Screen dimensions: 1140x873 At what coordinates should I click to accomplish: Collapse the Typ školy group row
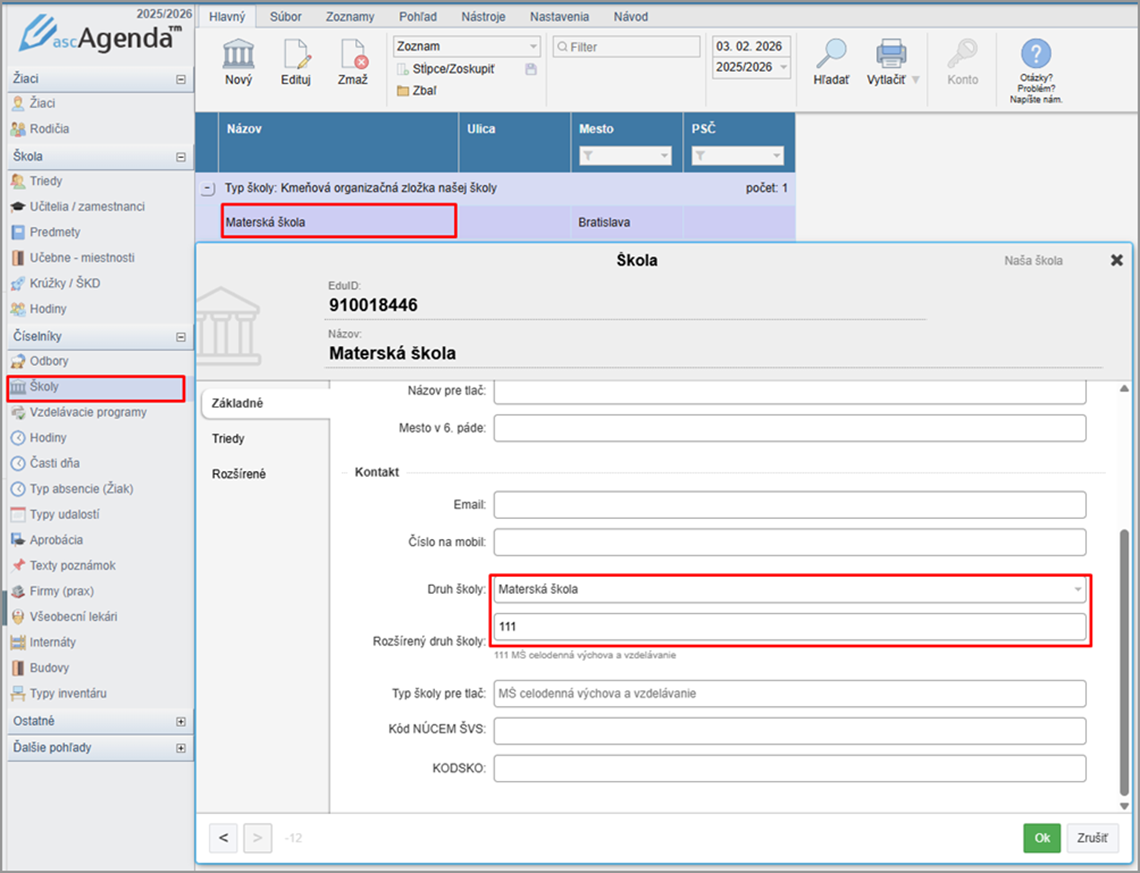click(207, 188)
